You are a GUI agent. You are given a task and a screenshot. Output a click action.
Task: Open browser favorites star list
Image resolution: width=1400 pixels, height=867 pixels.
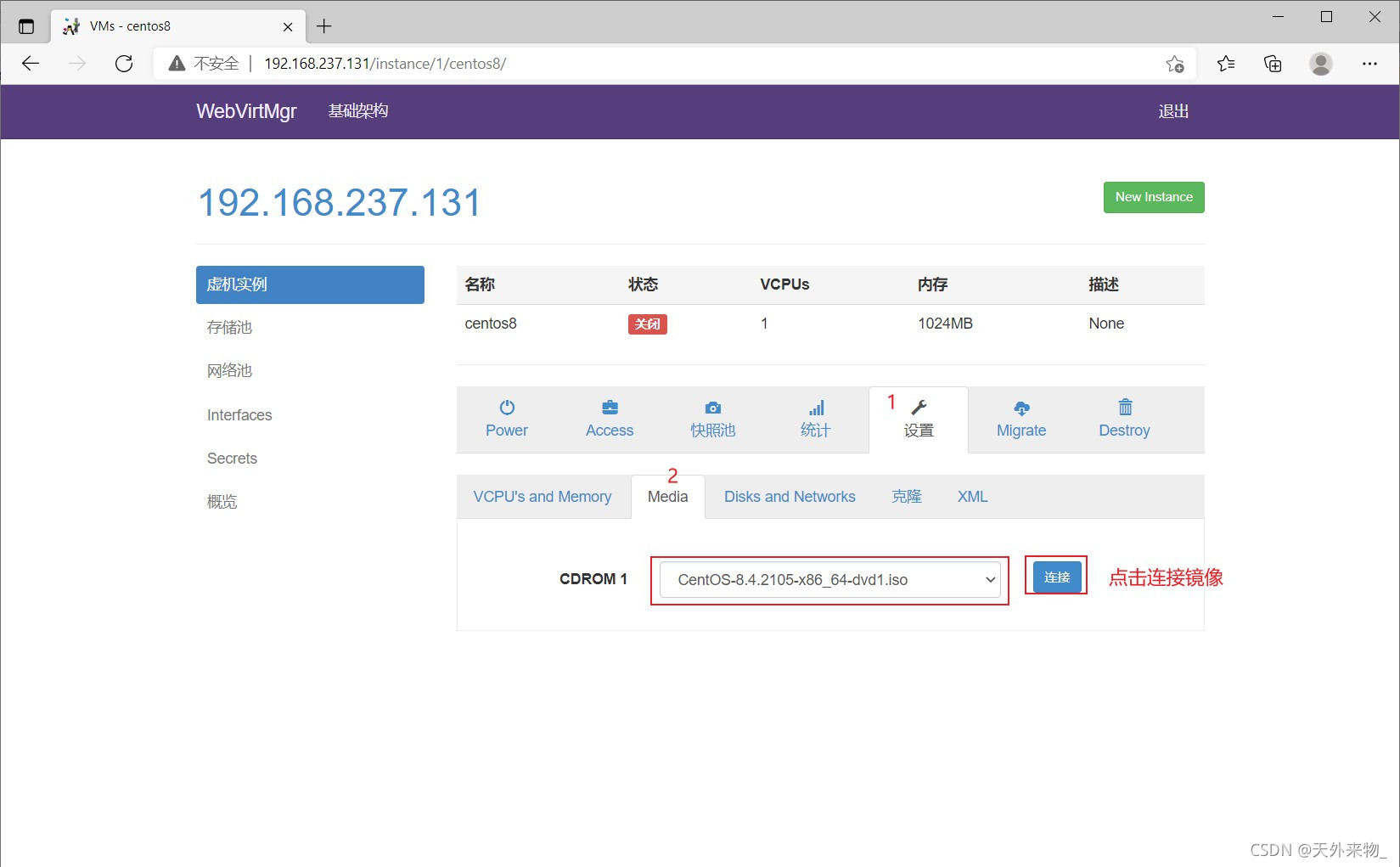pos(1225,64)
